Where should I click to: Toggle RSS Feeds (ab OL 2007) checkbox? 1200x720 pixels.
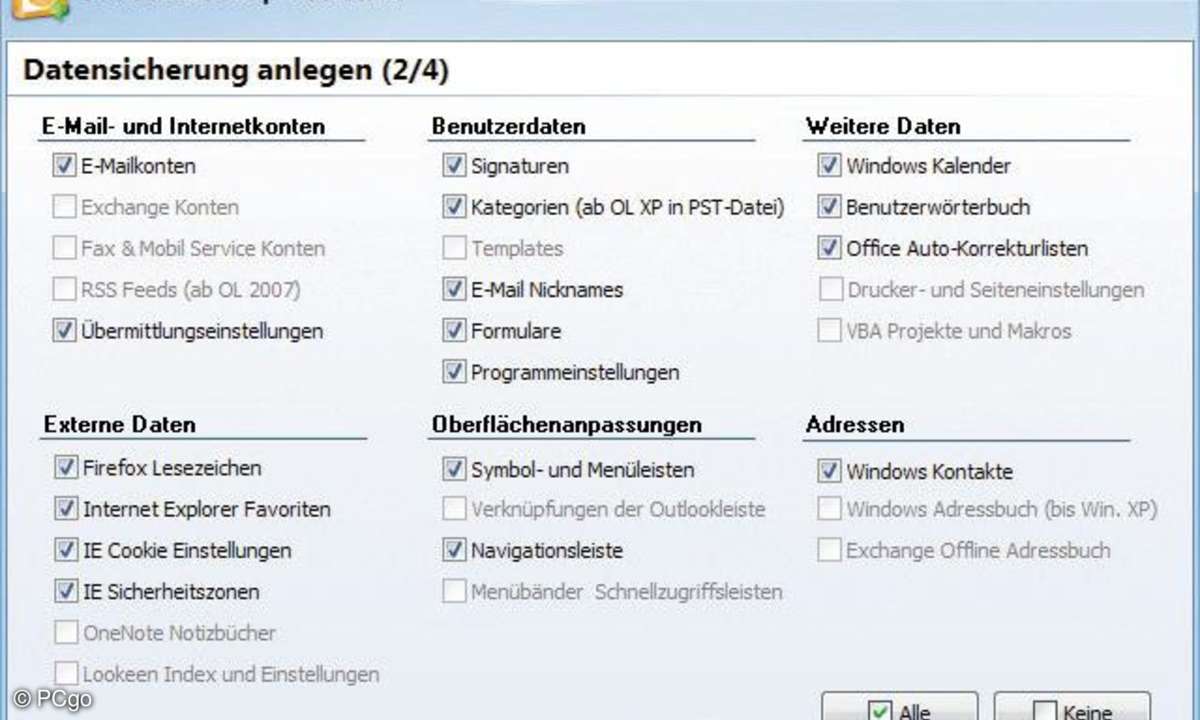tap(65, 290)
